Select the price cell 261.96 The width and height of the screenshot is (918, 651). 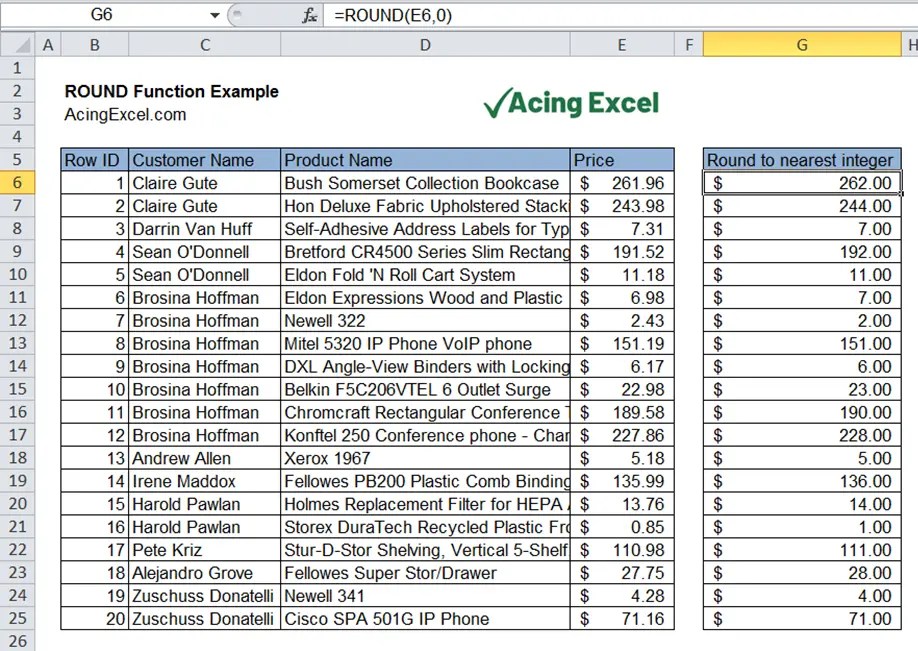pyautogui.click(x=622, y=183)
